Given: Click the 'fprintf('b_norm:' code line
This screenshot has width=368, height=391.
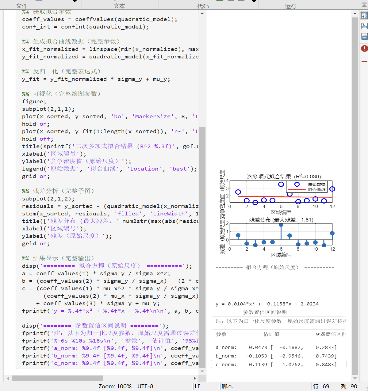Looking at the screenshot, I should point(110,356).
